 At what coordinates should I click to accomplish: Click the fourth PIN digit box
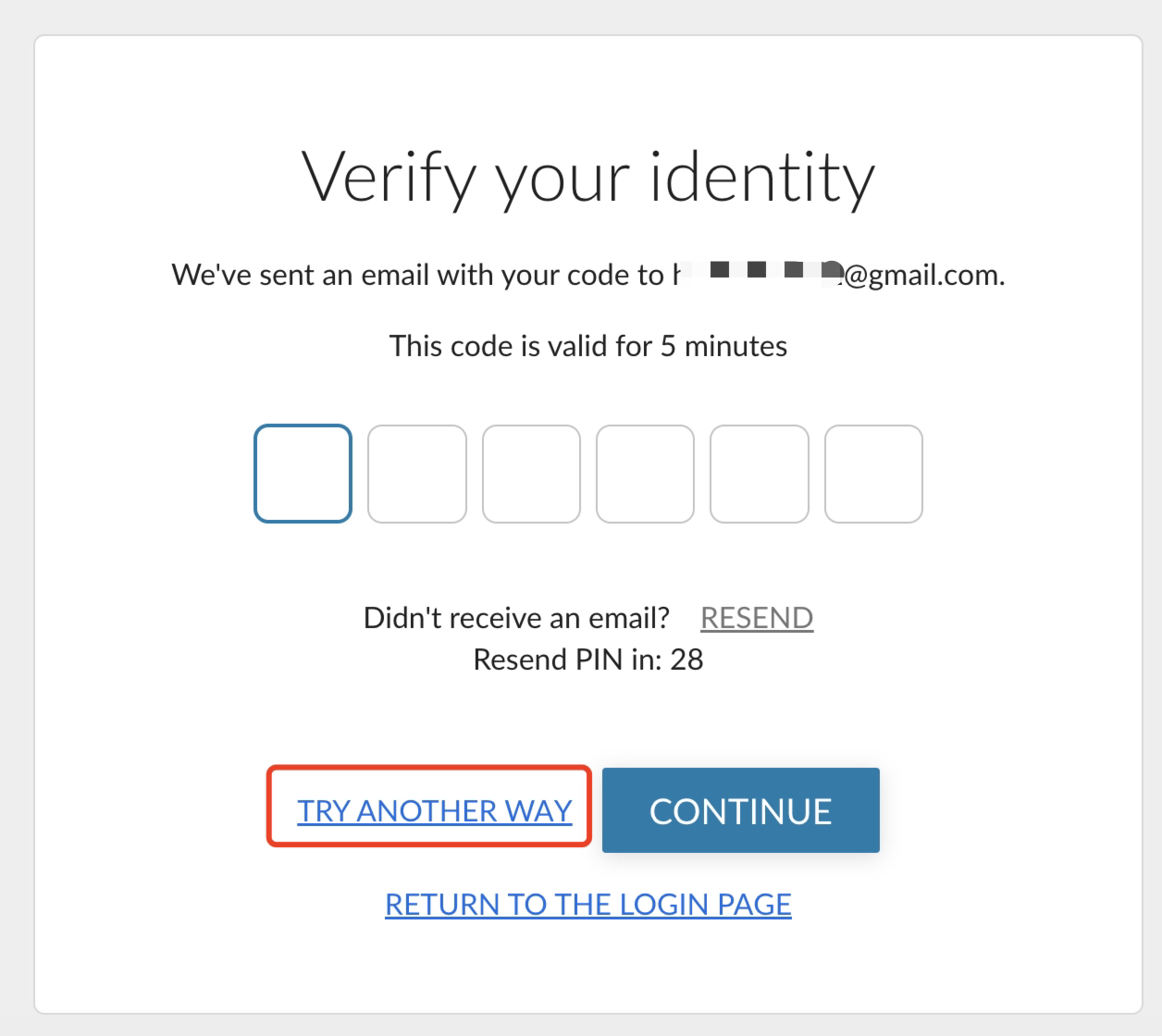coord(645,474)
